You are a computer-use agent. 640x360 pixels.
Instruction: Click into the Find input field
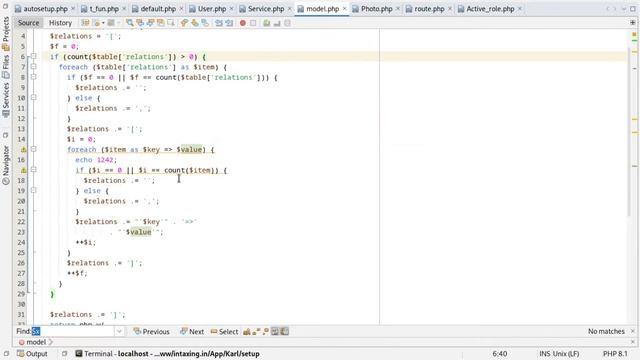[x=73, y=331]
